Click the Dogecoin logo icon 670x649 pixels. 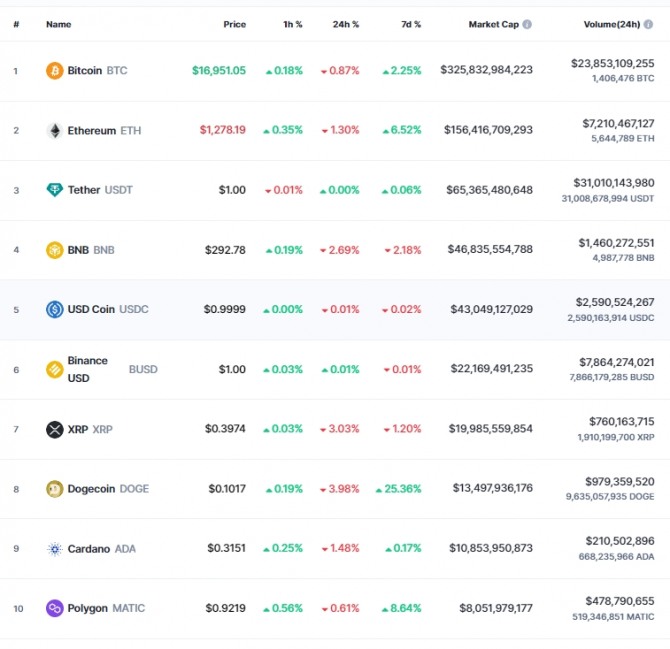click(x=55, y=489)
